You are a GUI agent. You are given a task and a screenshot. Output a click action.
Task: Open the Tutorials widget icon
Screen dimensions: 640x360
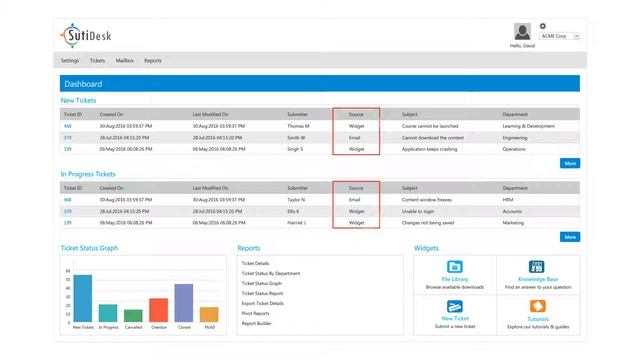(538, 306)
